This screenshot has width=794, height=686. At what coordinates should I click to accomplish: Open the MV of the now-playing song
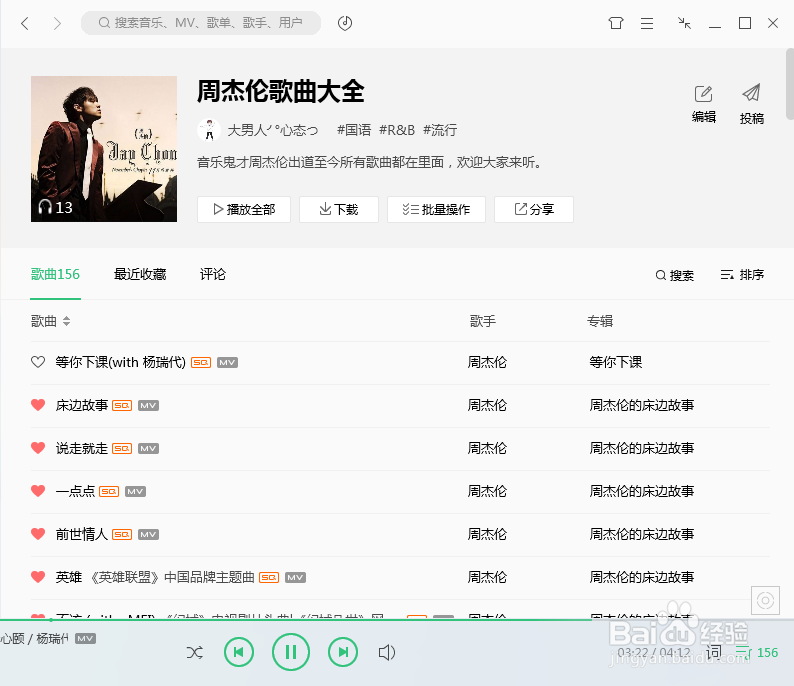tap(85, 638)
